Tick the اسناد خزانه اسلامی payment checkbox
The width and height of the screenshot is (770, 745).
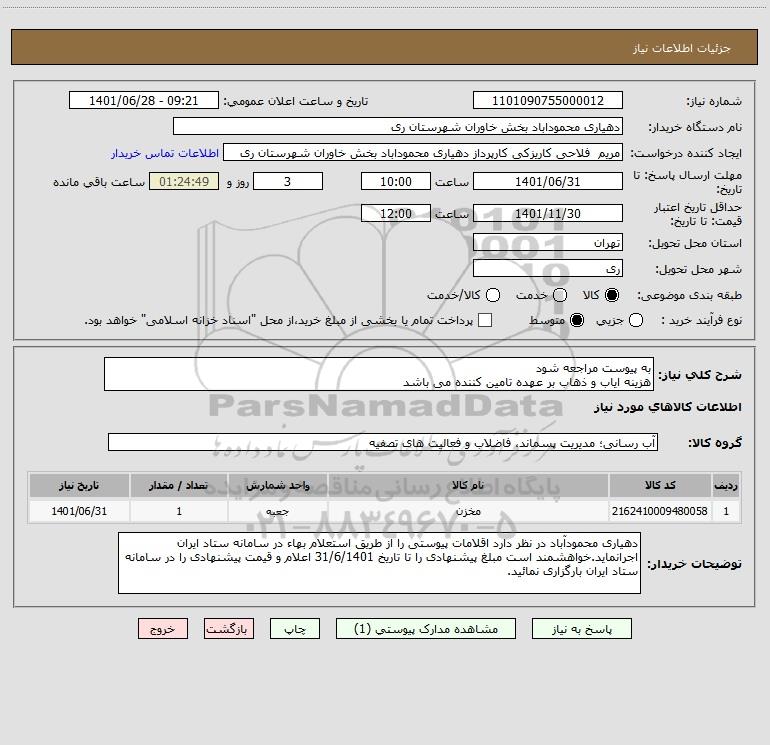[x=485, y=320]
